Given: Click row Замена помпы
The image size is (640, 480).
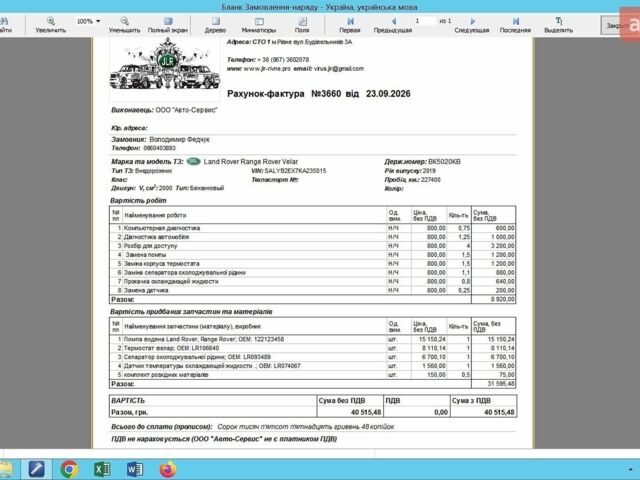Looking at the screenshot, I should 313,255.
